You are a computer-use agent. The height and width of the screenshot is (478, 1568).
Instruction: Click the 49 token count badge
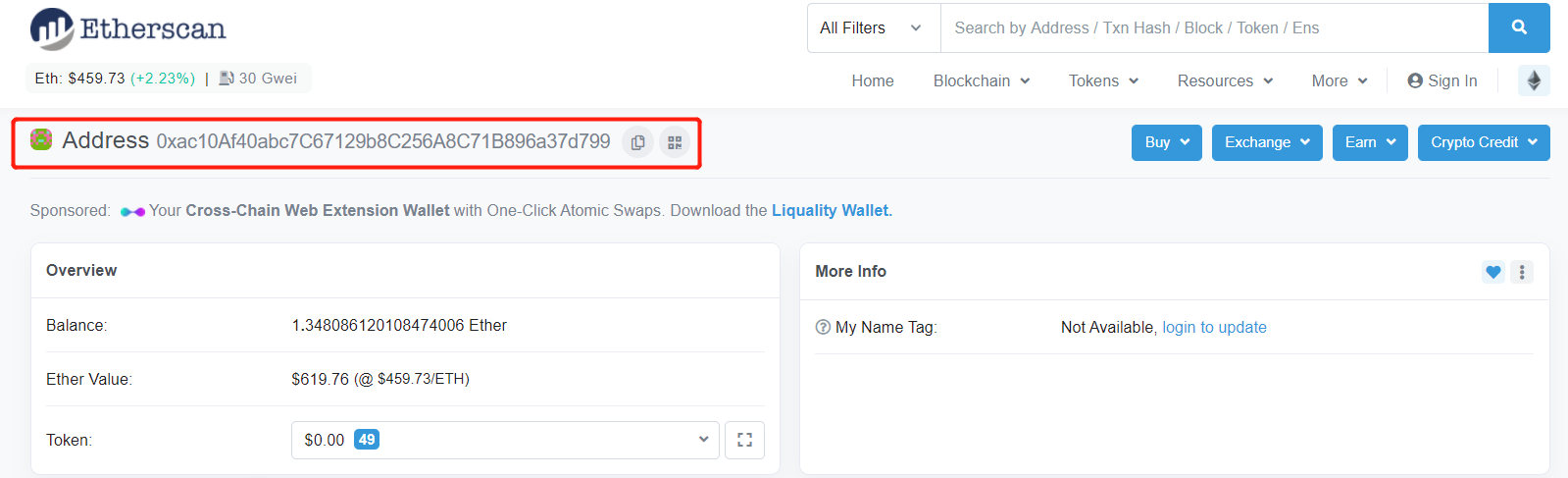(367, 440)
